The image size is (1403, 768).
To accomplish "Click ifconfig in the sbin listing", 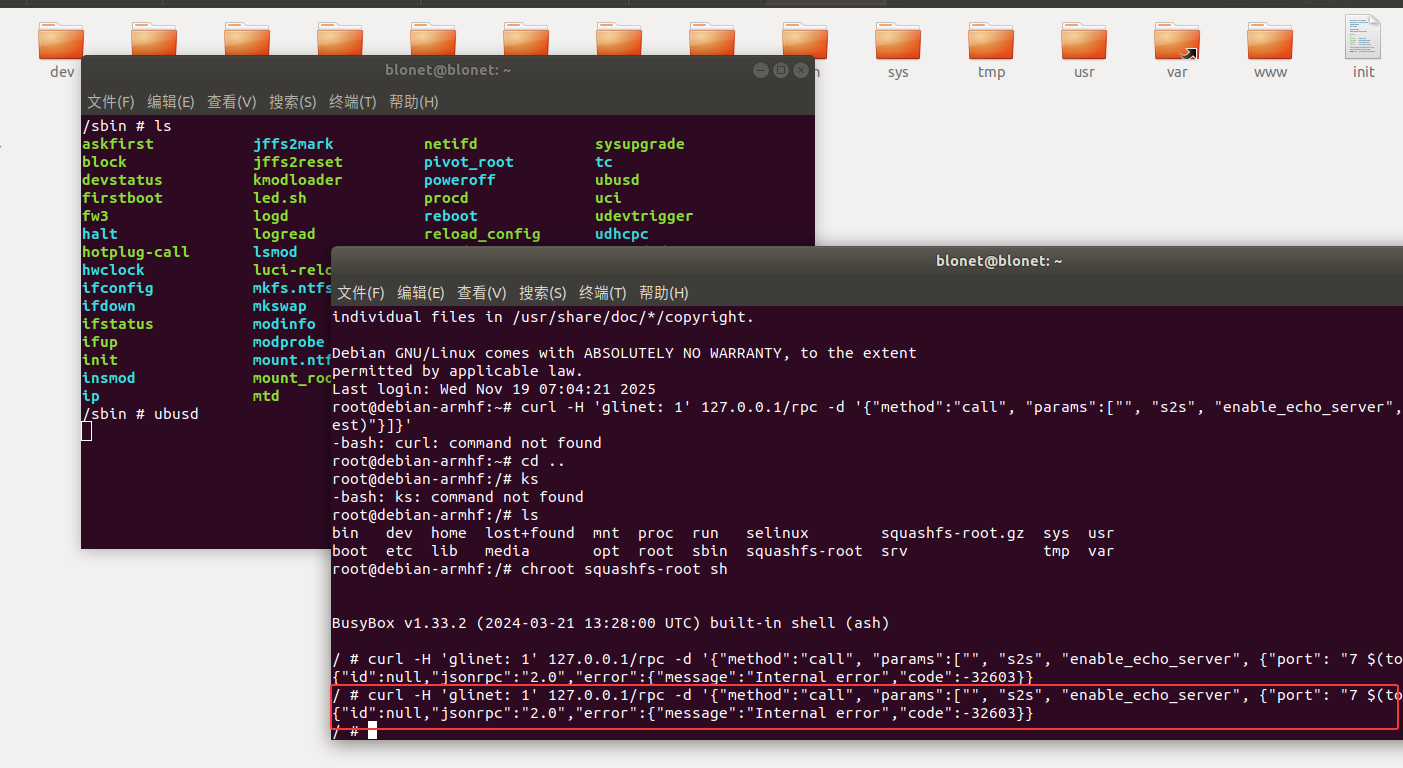I will coord(118,288).
